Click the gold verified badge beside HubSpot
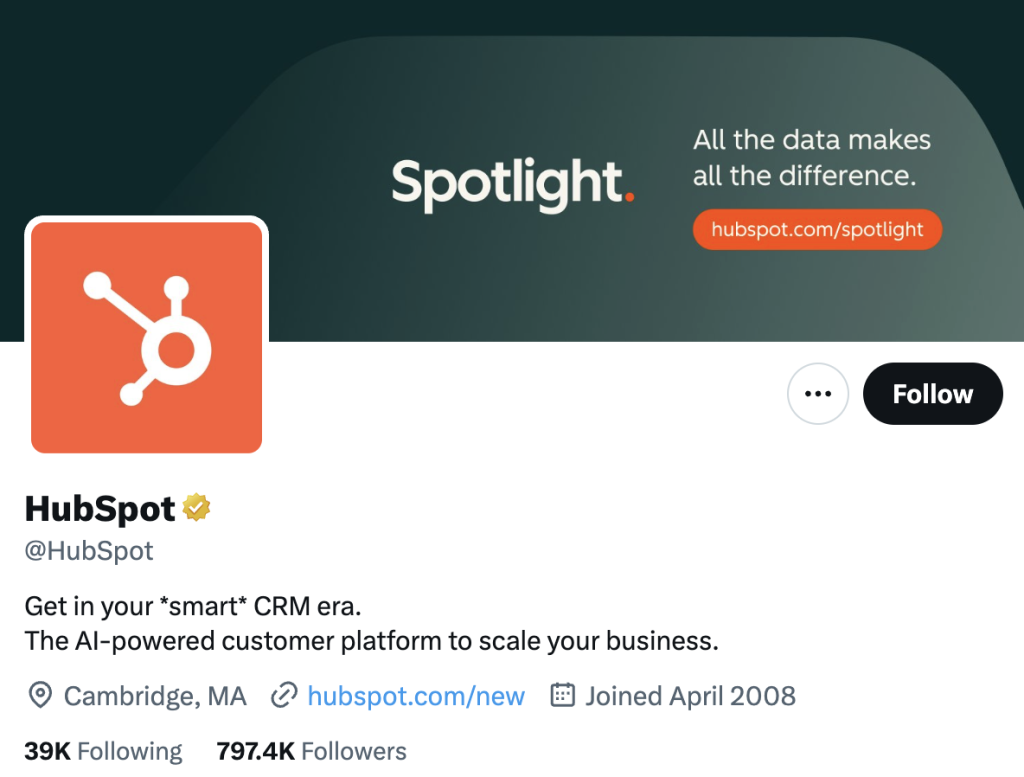Viewport: 1024px width, 777px height. pos(197,509)
